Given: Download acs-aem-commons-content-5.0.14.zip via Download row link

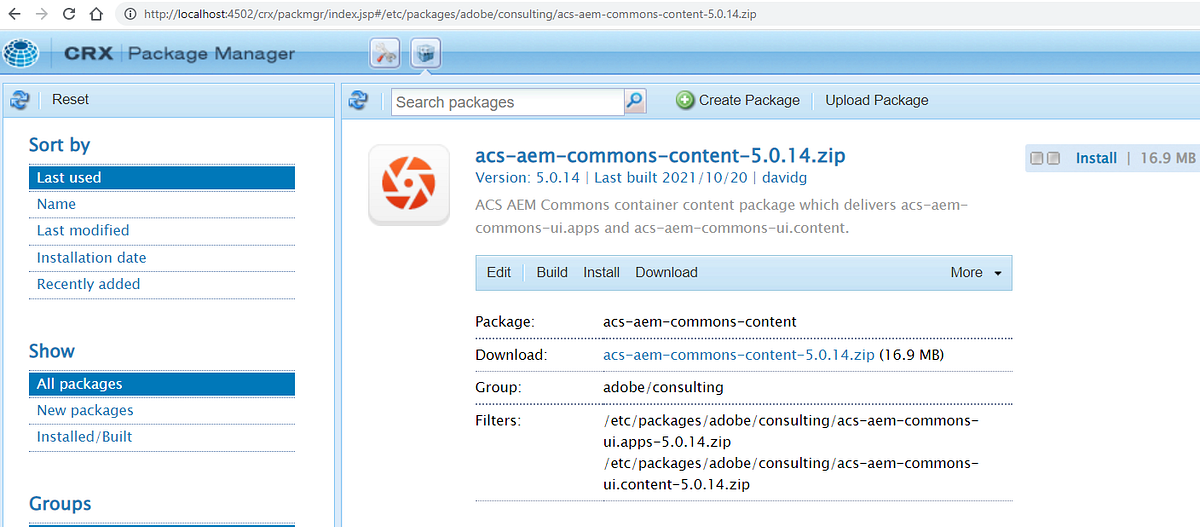Looking at the screenshot, I should (739, 355).
